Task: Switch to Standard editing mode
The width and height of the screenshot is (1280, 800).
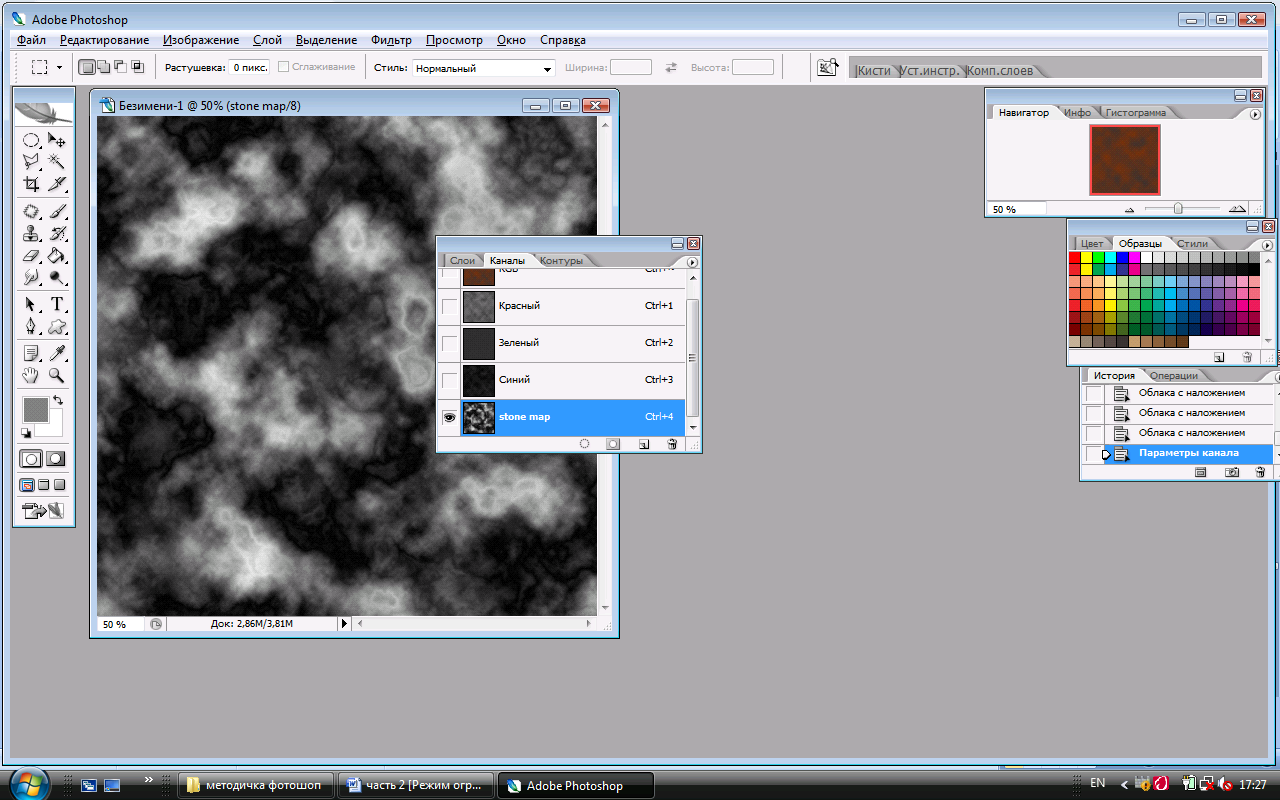Action: (x=31, y=459)
